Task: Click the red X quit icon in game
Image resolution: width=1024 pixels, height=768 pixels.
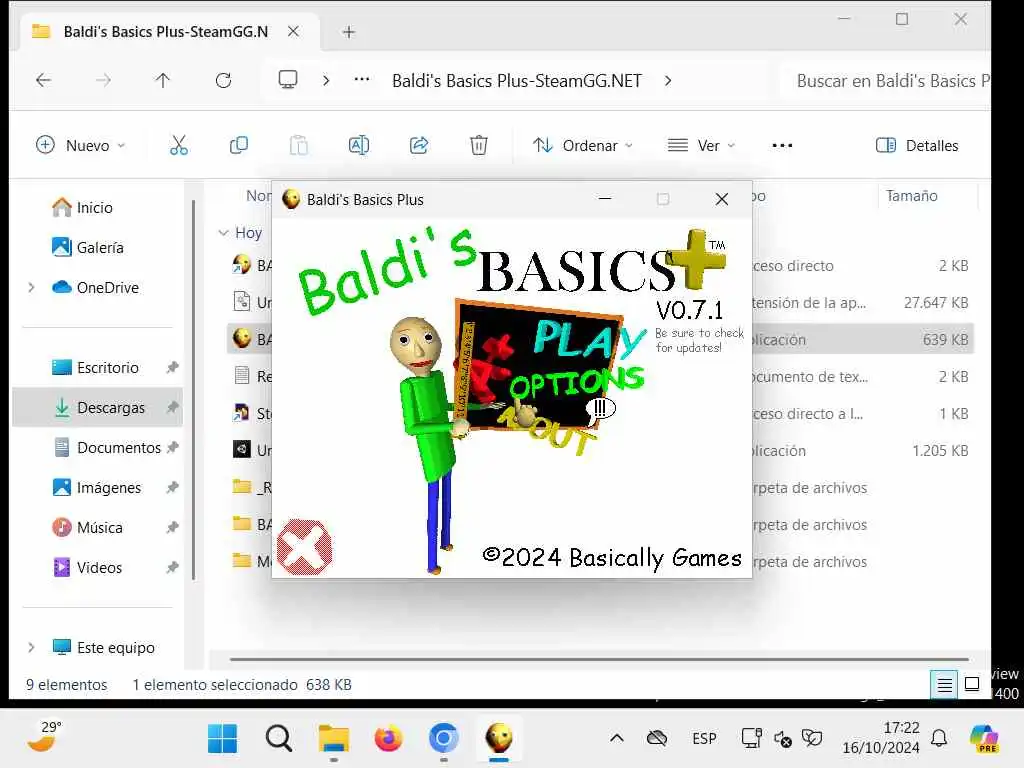Action: (304, 547)
